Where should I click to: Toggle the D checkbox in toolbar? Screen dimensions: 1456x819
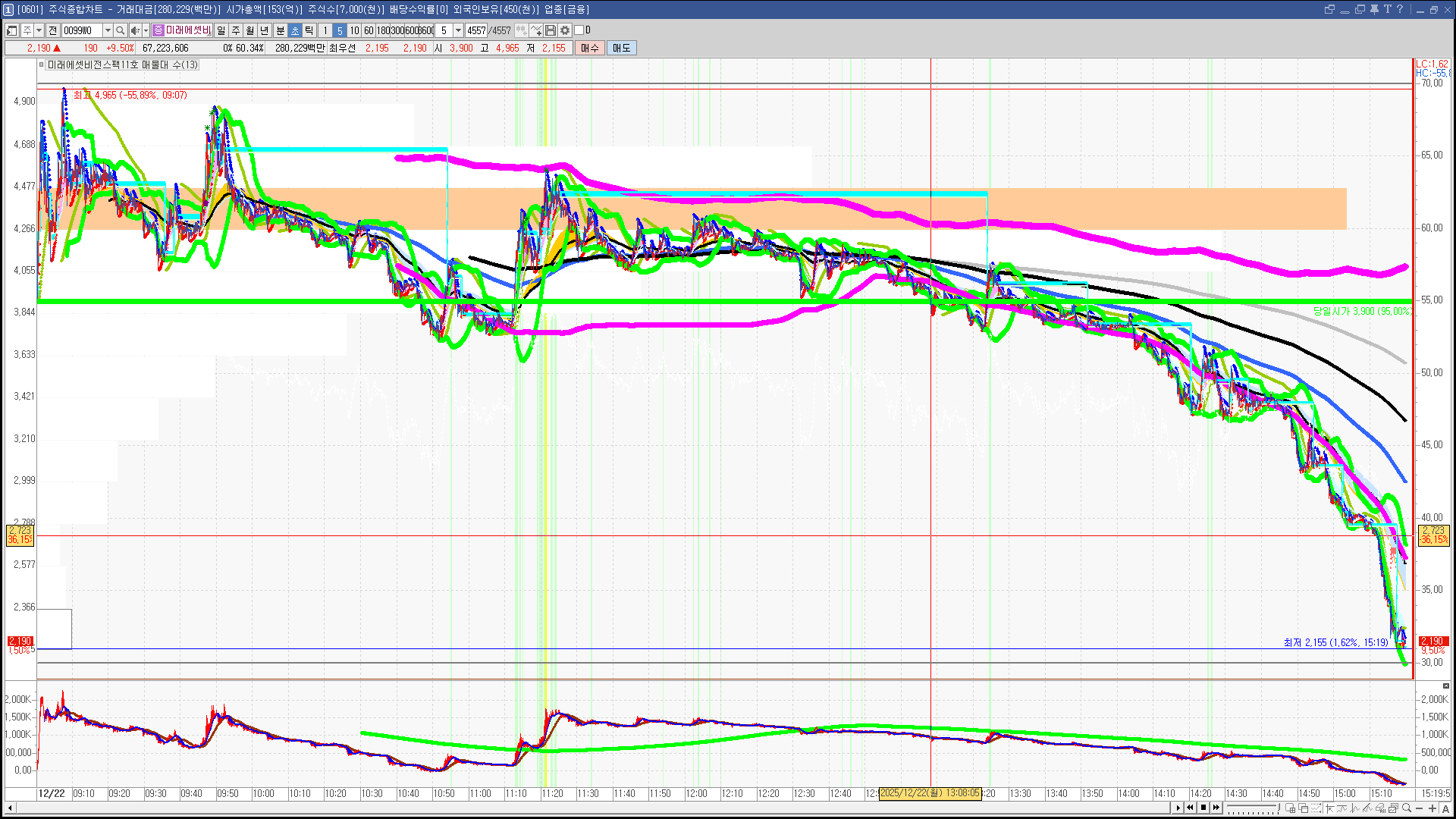(x=579, y=30)
